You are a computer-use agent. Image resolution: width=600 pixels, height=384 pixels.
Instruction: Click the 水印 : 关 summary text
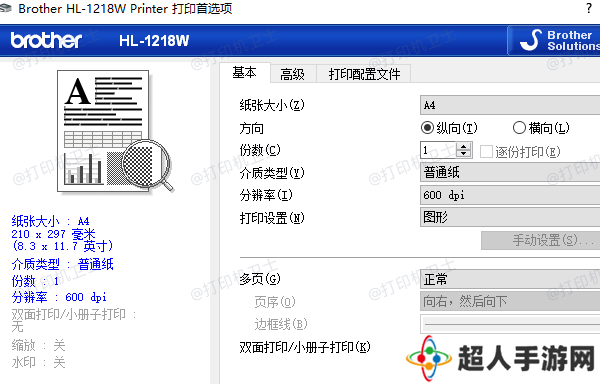[38, 362]
